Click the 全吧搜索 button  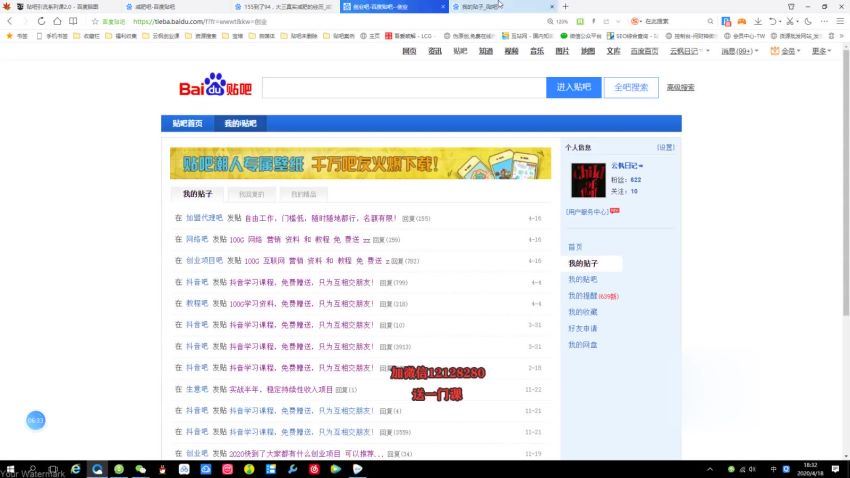coord(631,87)
